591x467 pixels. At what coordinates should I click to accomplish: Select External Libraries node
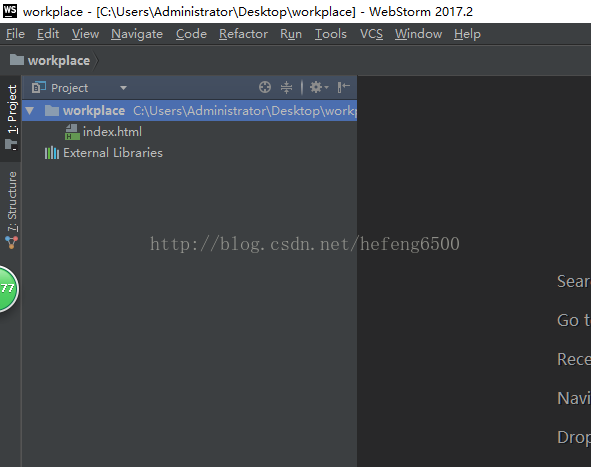pyautogui.click(x=113, y=153)
